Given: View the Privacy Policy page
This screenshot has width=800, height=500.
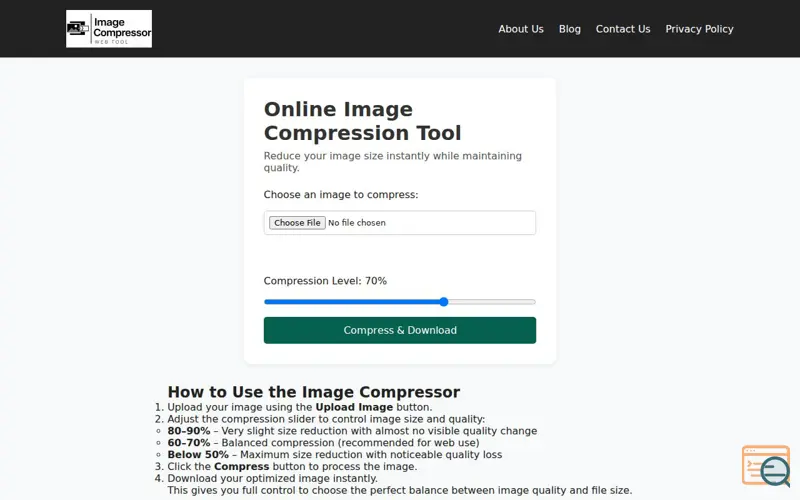Looking at the screenshot, I should [x=699, y=29].
